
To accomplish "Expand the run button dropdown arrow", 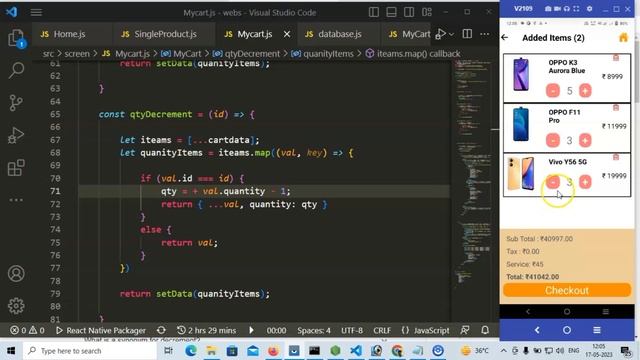I will pos(451,34).
